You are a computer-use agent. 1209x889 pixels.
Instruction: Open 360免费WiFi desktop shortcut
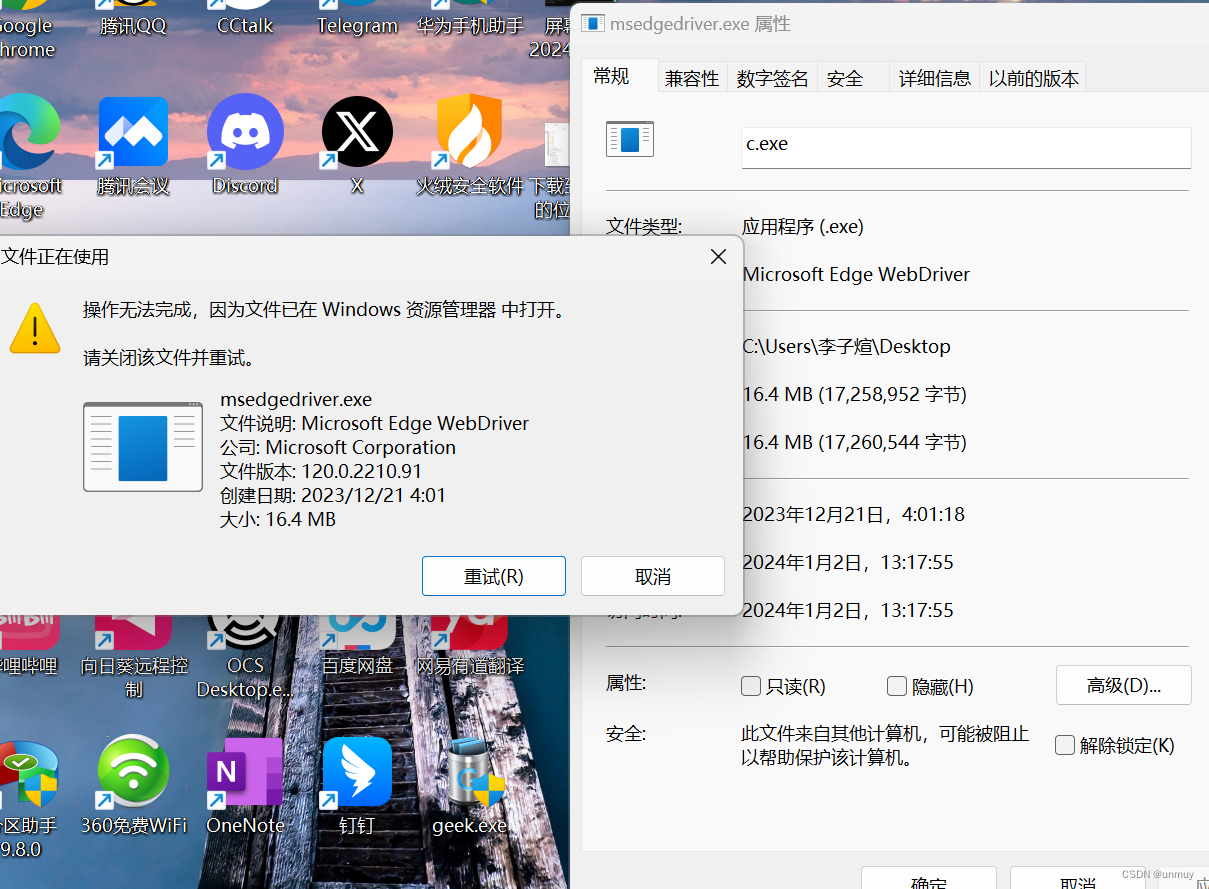(x=133, y=787)
